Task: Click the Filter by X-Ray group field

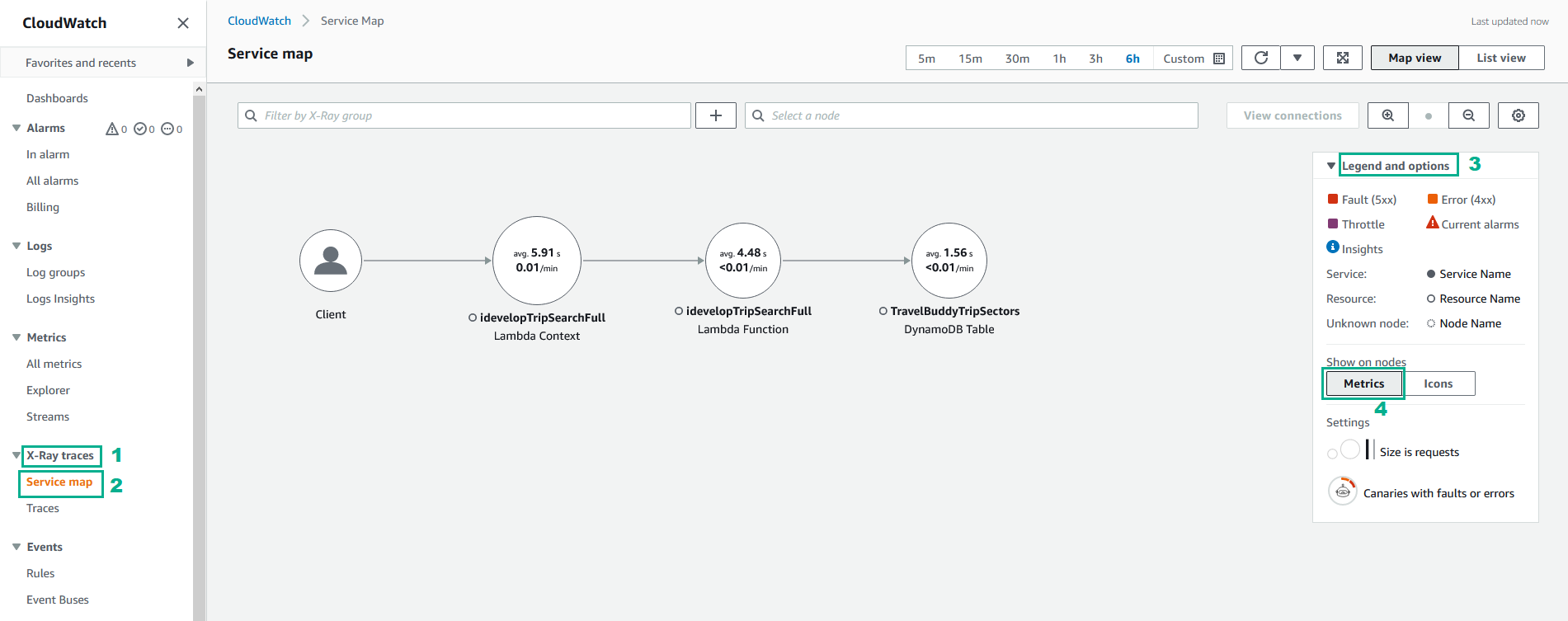Action: pos(464,115)
